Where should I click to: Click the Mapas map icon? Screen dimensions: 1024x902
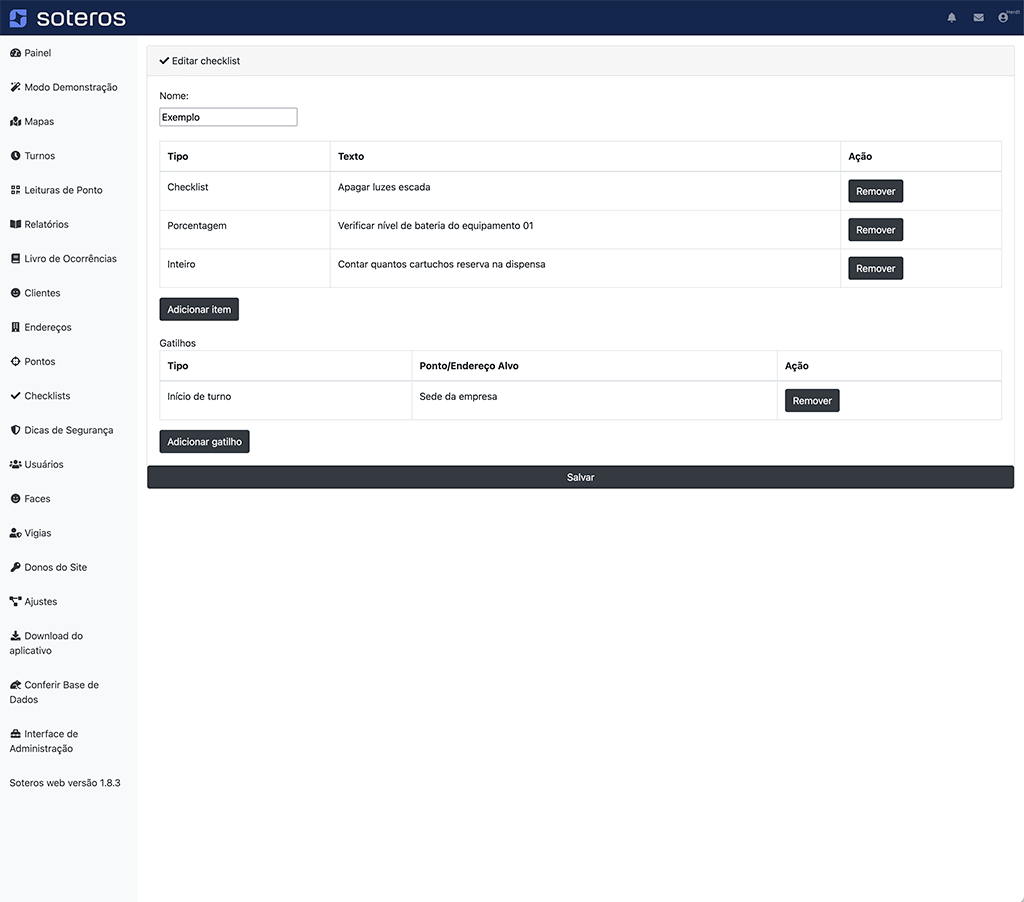tap(15, 122)
